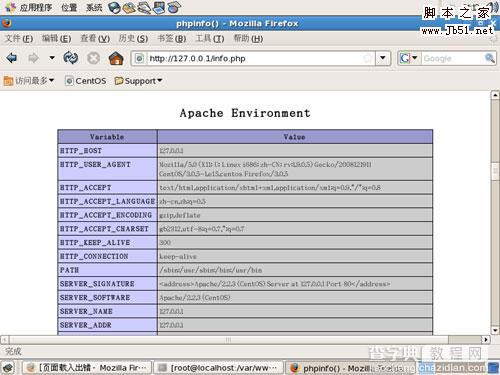The image size is (500, 375).
Task: Expand the 访问最多 bookmarks folder
Action: (29, 81)
